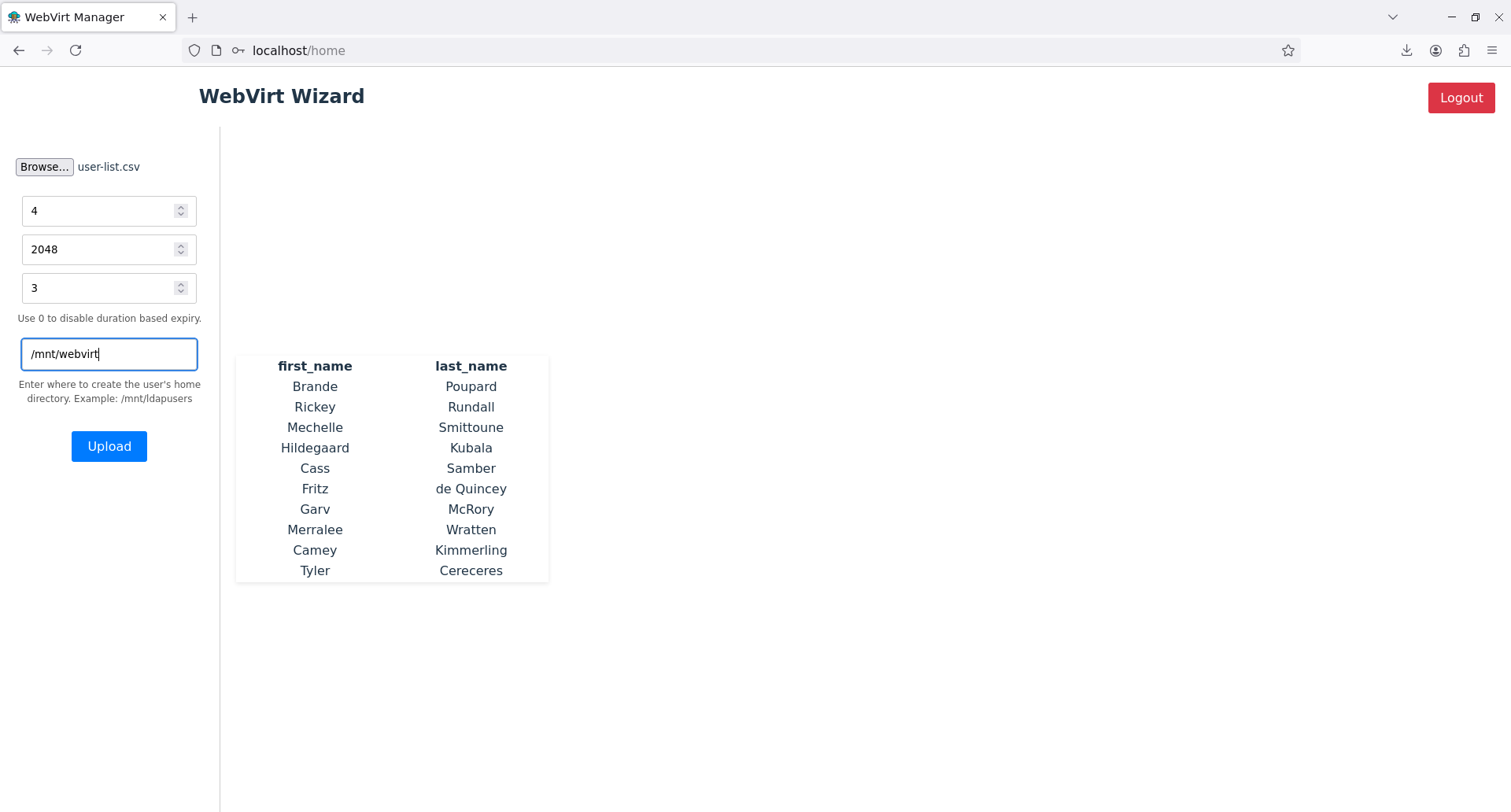
Task: View site information page icon
Action: 216,50
